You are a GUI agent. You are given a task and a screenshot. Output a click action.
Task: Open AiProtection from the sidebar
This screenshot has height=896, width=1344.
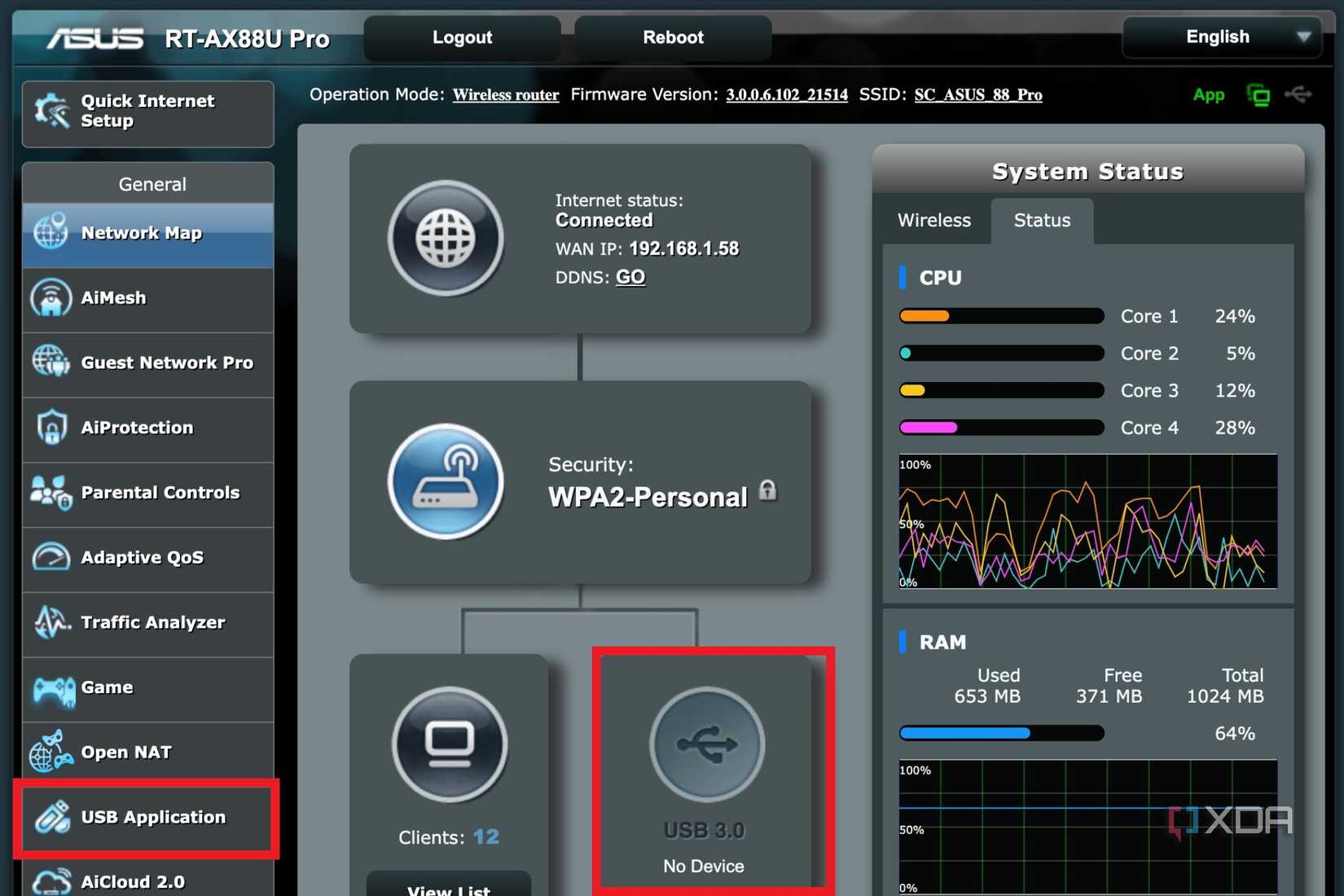(x=51, y=427)
